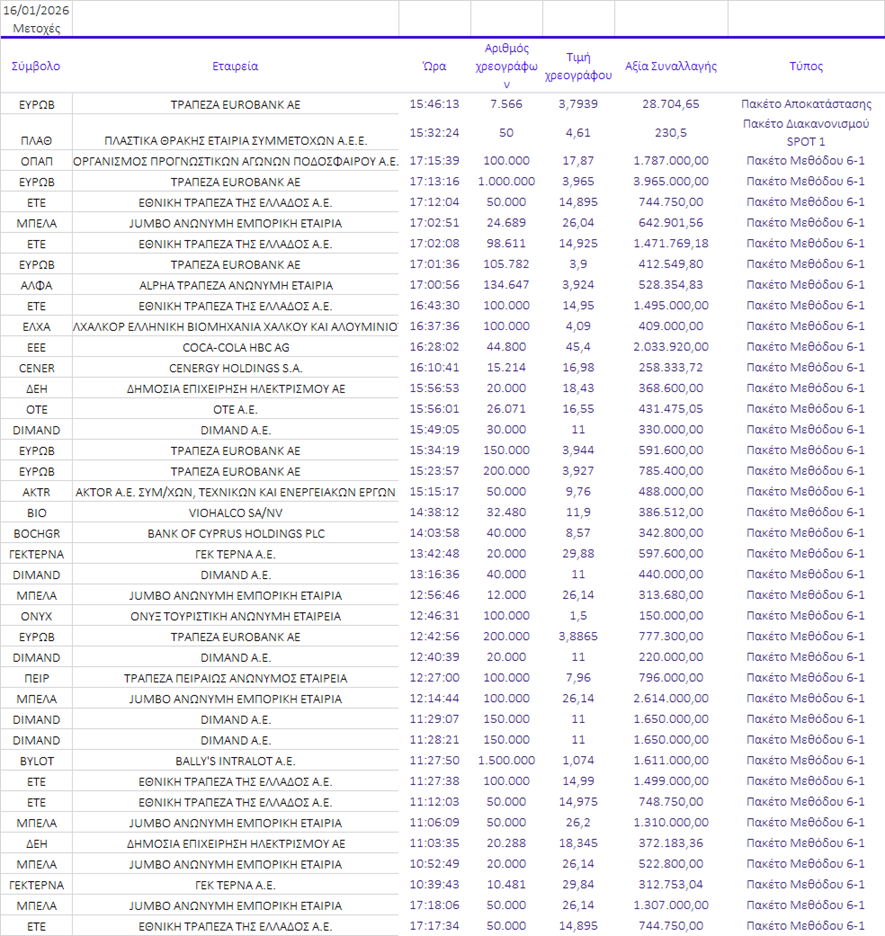Select the quantity 7.566
Image resolution: width=885 pixels, height=936 pixels.
tap(506, 104)
